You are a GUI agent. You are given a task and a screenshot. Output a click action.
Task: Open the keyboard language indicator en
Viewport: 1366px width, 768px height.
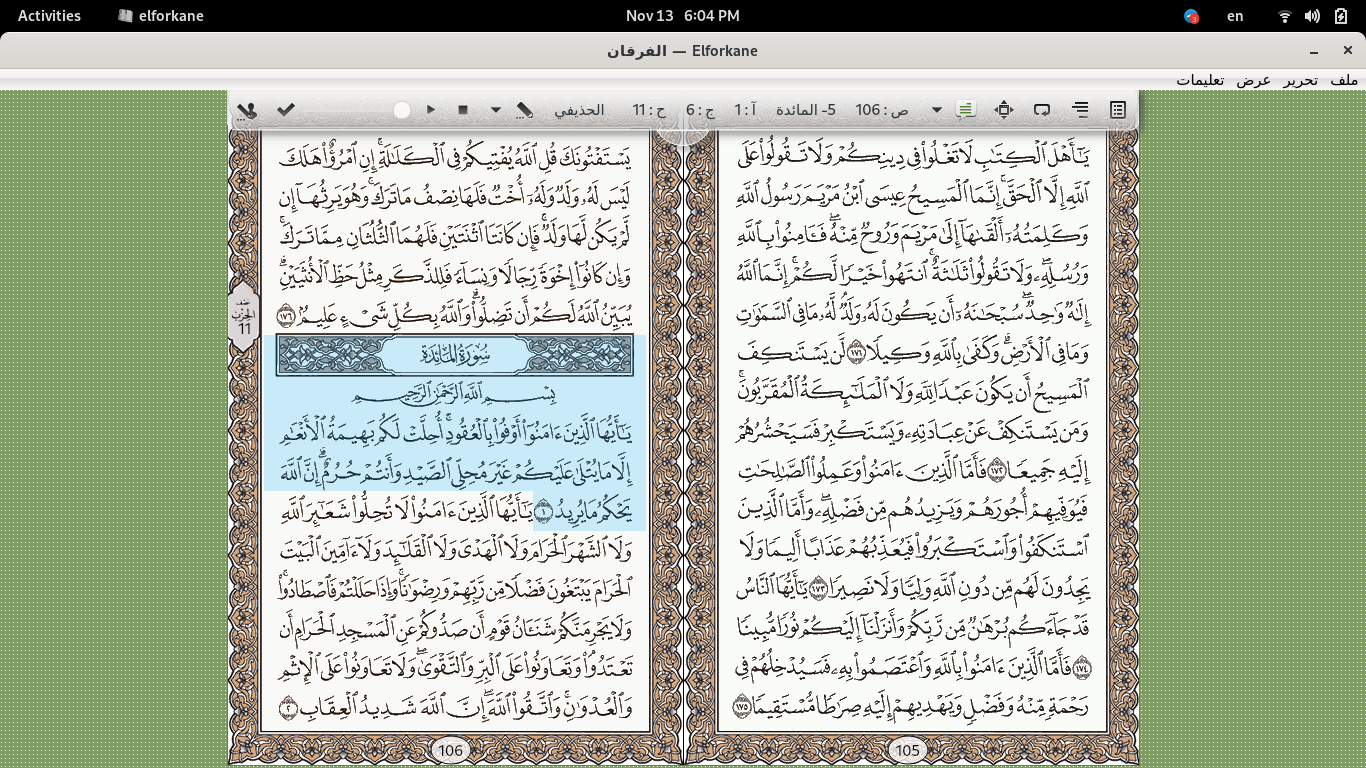(1236, 15)
